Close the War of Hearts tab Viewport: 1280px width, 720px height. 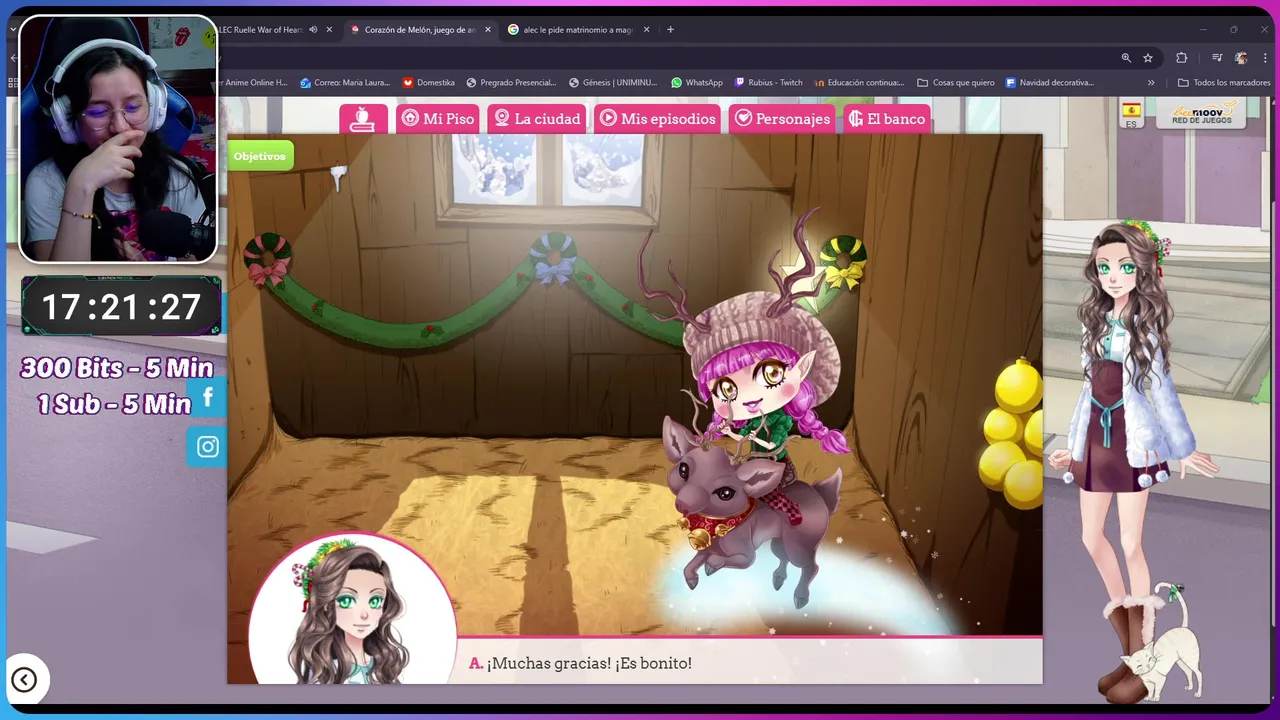click(x=329, y=30)
